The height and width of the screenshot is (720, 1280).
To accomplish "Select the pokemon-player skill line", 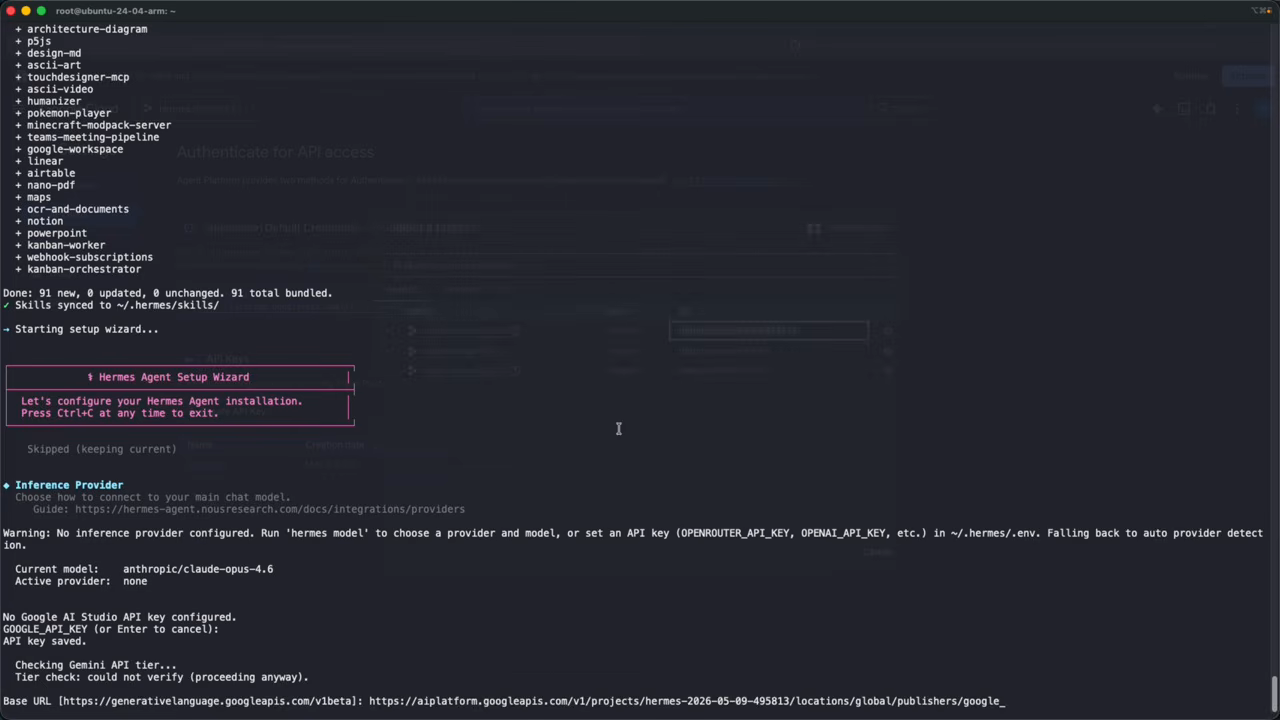I will tap(63, 113).
